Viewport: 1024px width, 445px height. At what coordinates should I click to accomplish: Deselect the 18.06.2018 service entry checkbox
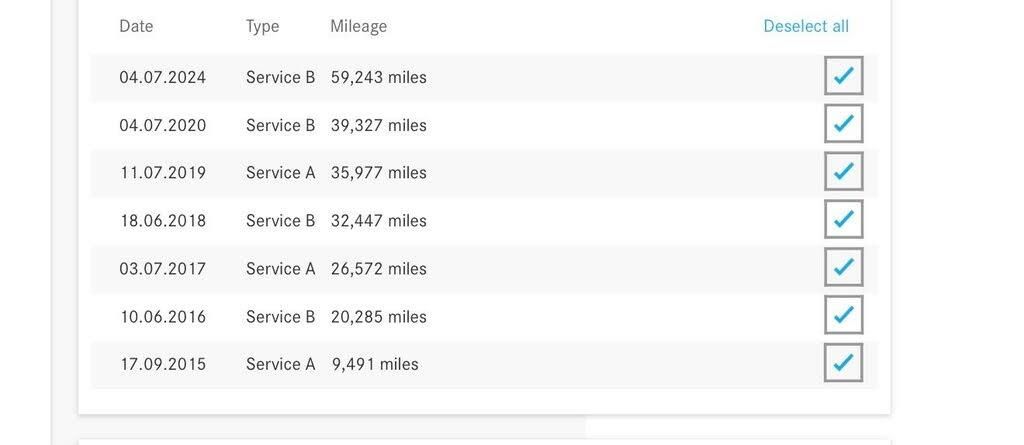click(x=843, y=219)
